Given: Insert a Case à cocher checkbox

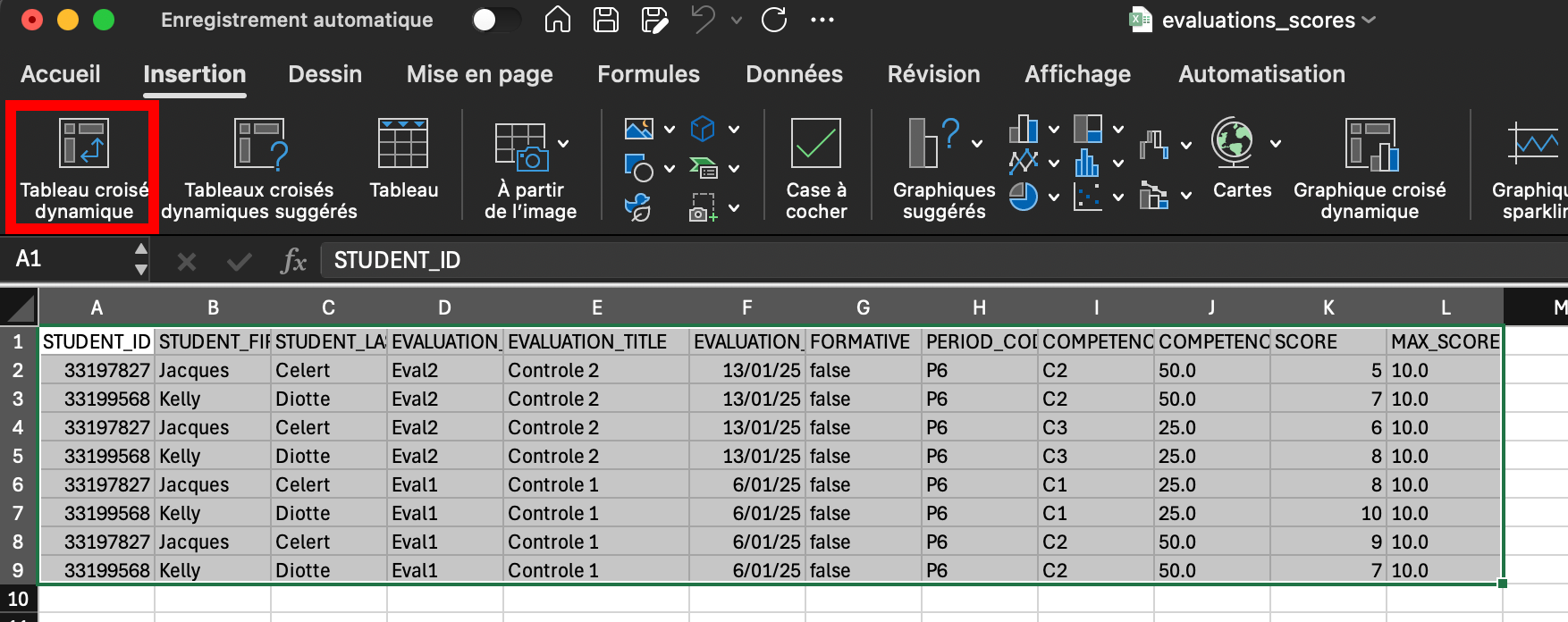Looking at the screenshot, I should (815, 144).
